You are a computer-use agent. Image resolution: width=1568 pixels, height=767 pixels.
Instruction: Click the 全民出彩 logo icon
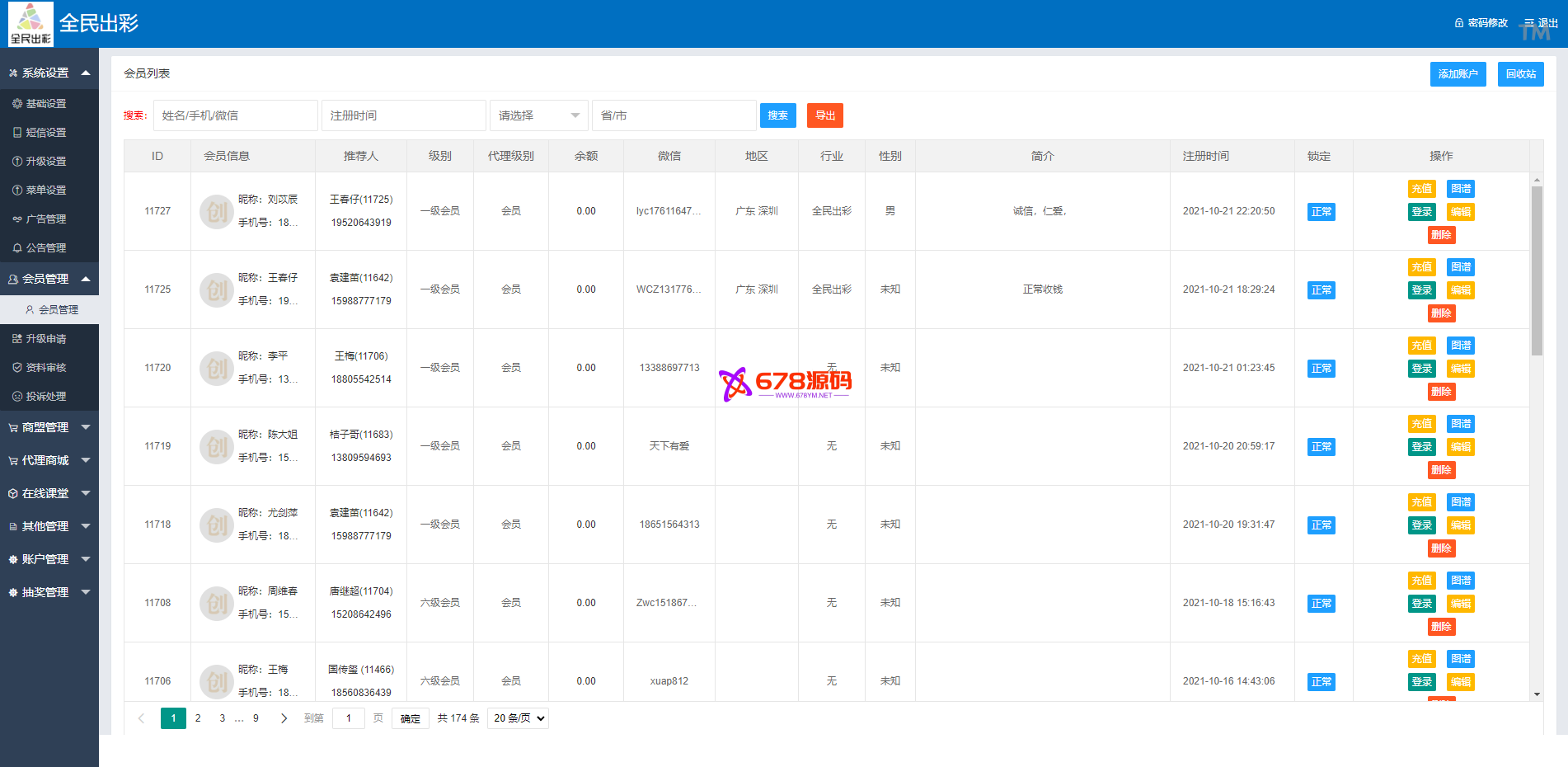pyautogui.click(x=31, y=24)
